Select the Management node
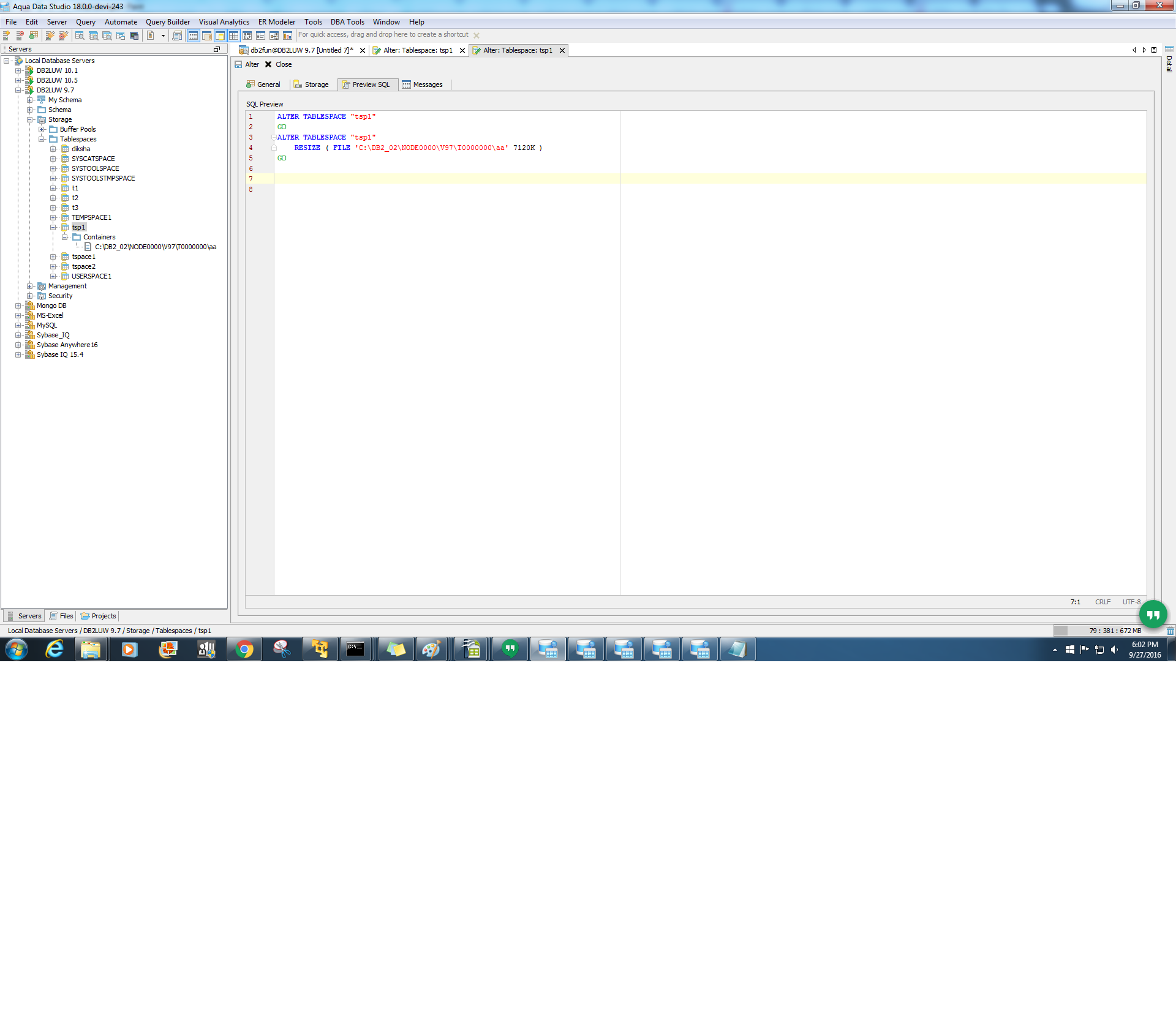The width and height of the screenshot is (1176, 1020). (x=67, y=286)
